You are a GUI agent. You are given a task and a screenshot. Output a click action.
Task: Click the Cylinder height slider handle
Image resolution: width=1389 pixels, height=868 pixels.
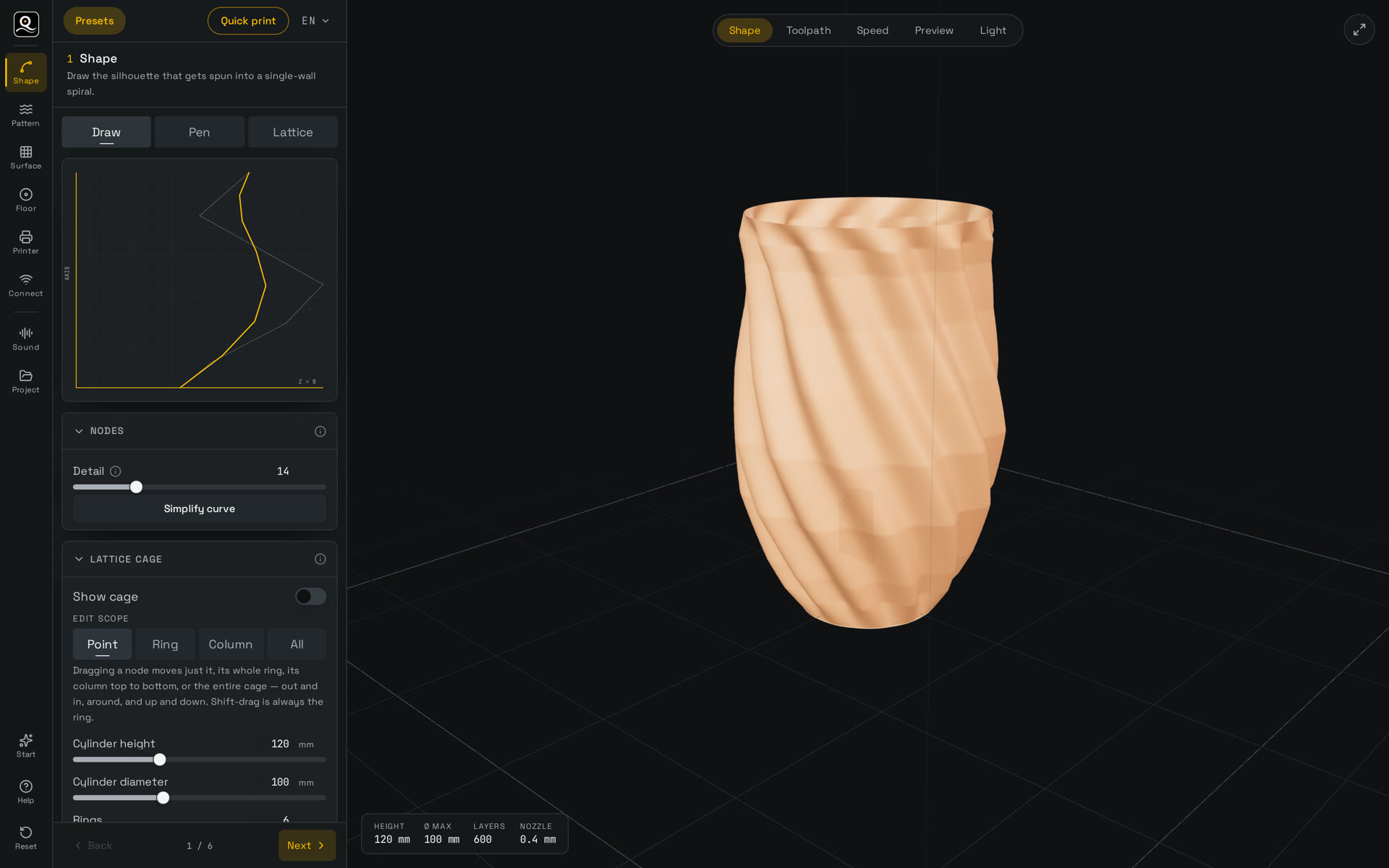pos(160,759)
